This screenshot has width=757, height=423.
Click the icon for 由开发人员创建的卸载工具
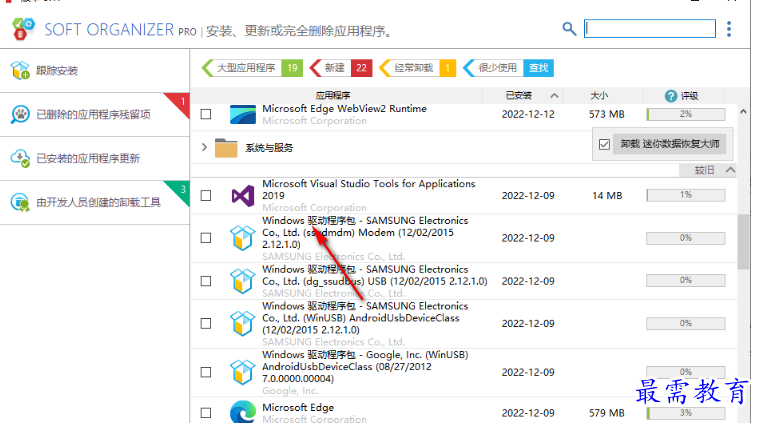pos(20,202)
